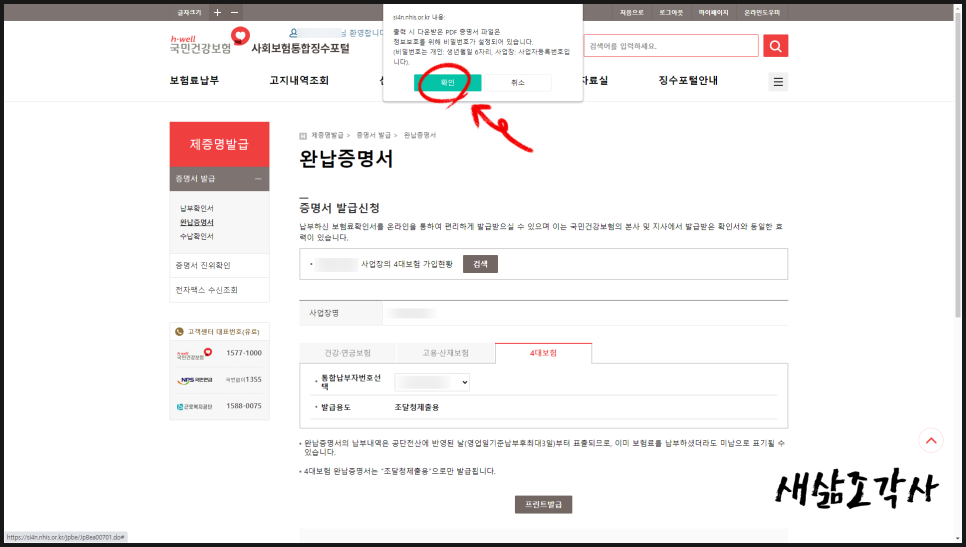Click the scroll-to-top arrow icon
Image resolution: width=966 pixels, height=547 pixels.
pos(931,440)
